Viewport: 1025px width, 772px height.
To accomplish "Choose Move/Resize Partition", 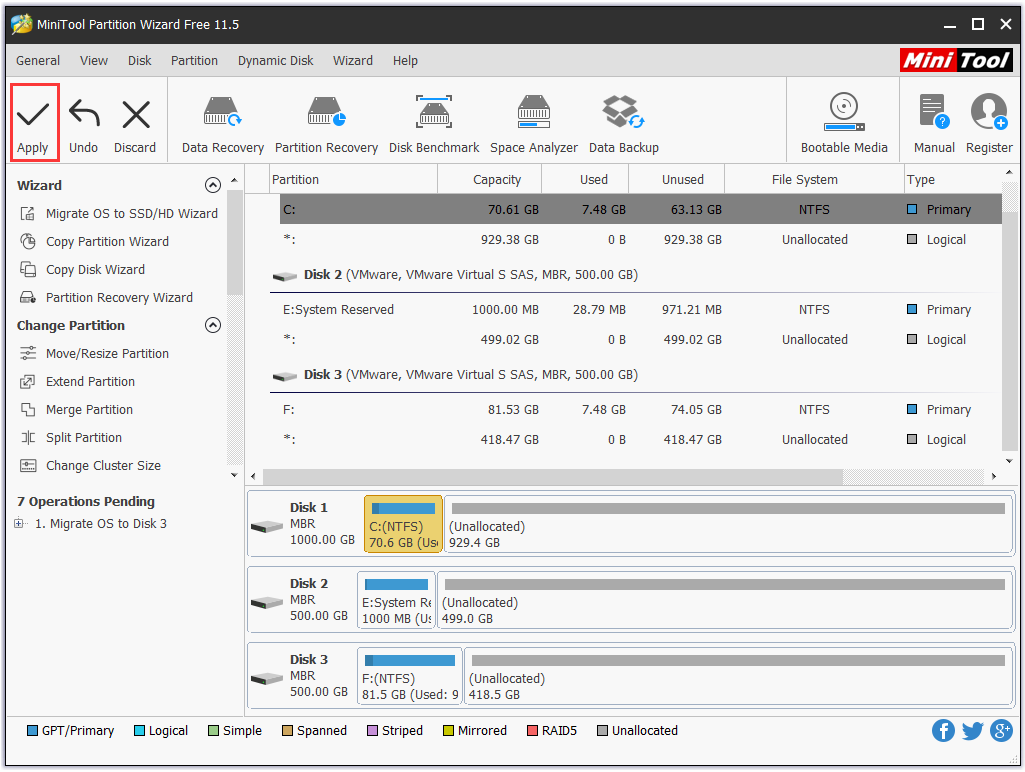I will 94,354.
